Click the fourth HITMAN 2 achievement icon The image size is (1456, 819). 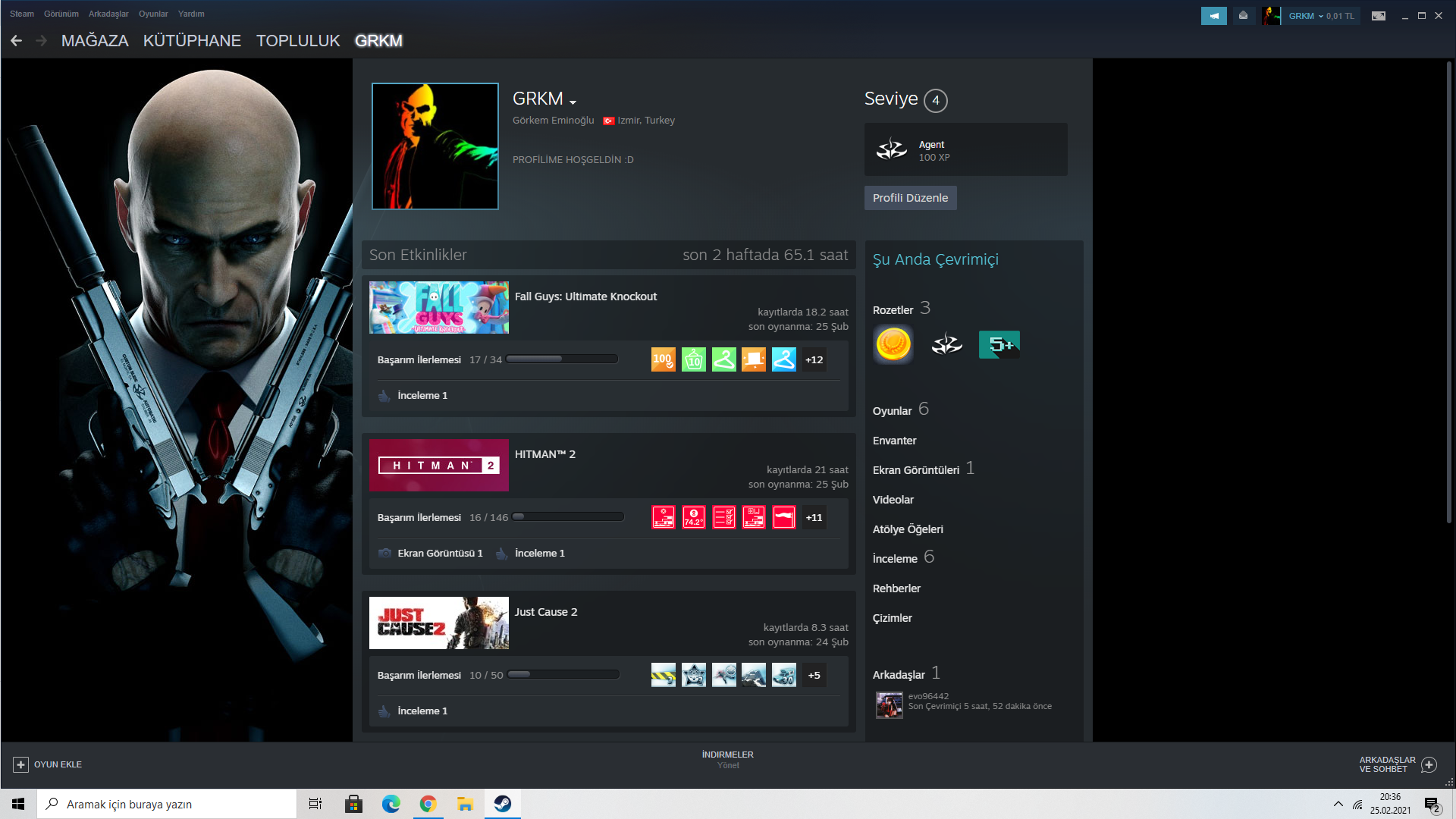(x=754, y=517)
